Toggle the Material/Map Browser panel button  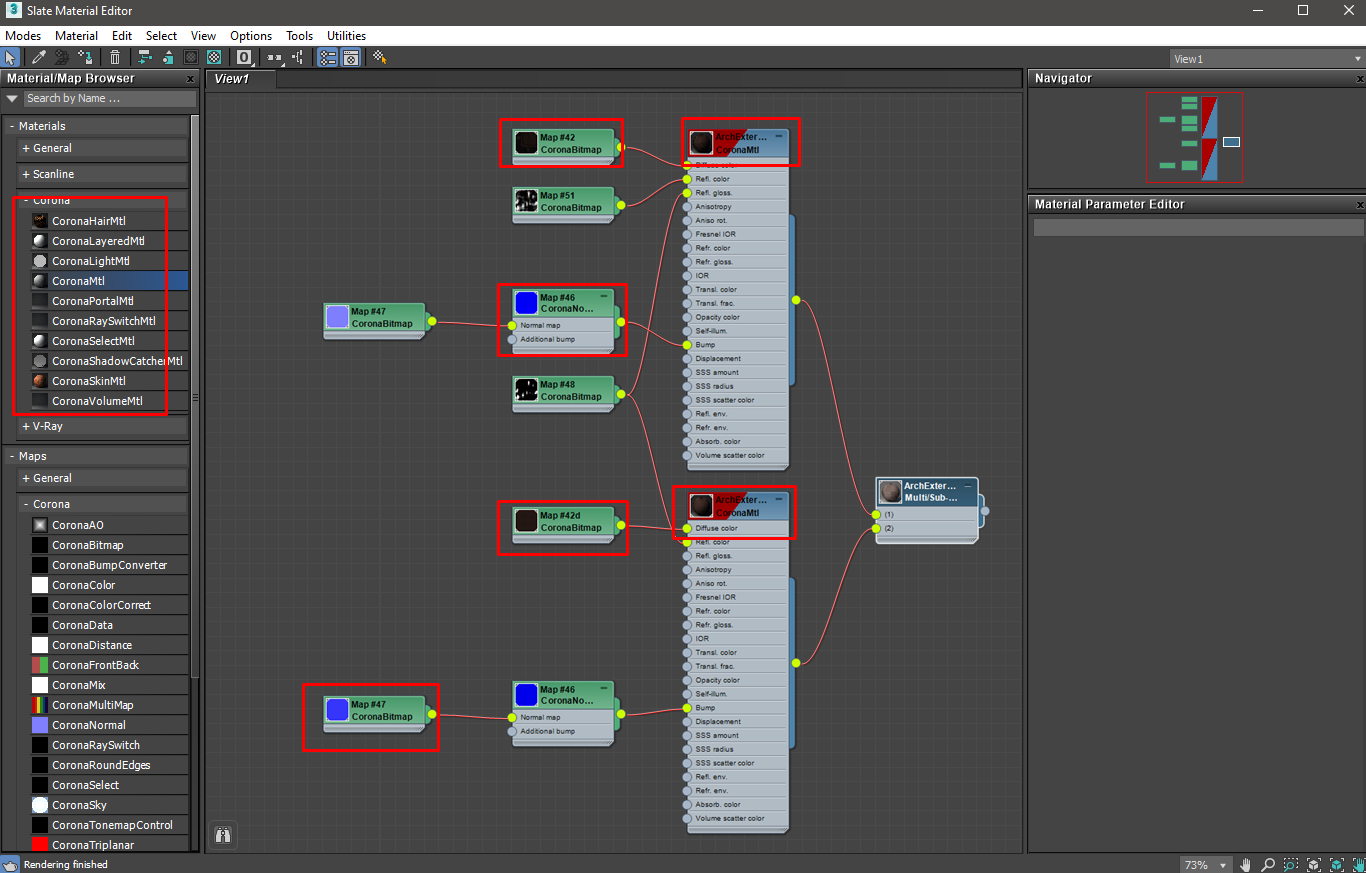[x=328, y=57]
